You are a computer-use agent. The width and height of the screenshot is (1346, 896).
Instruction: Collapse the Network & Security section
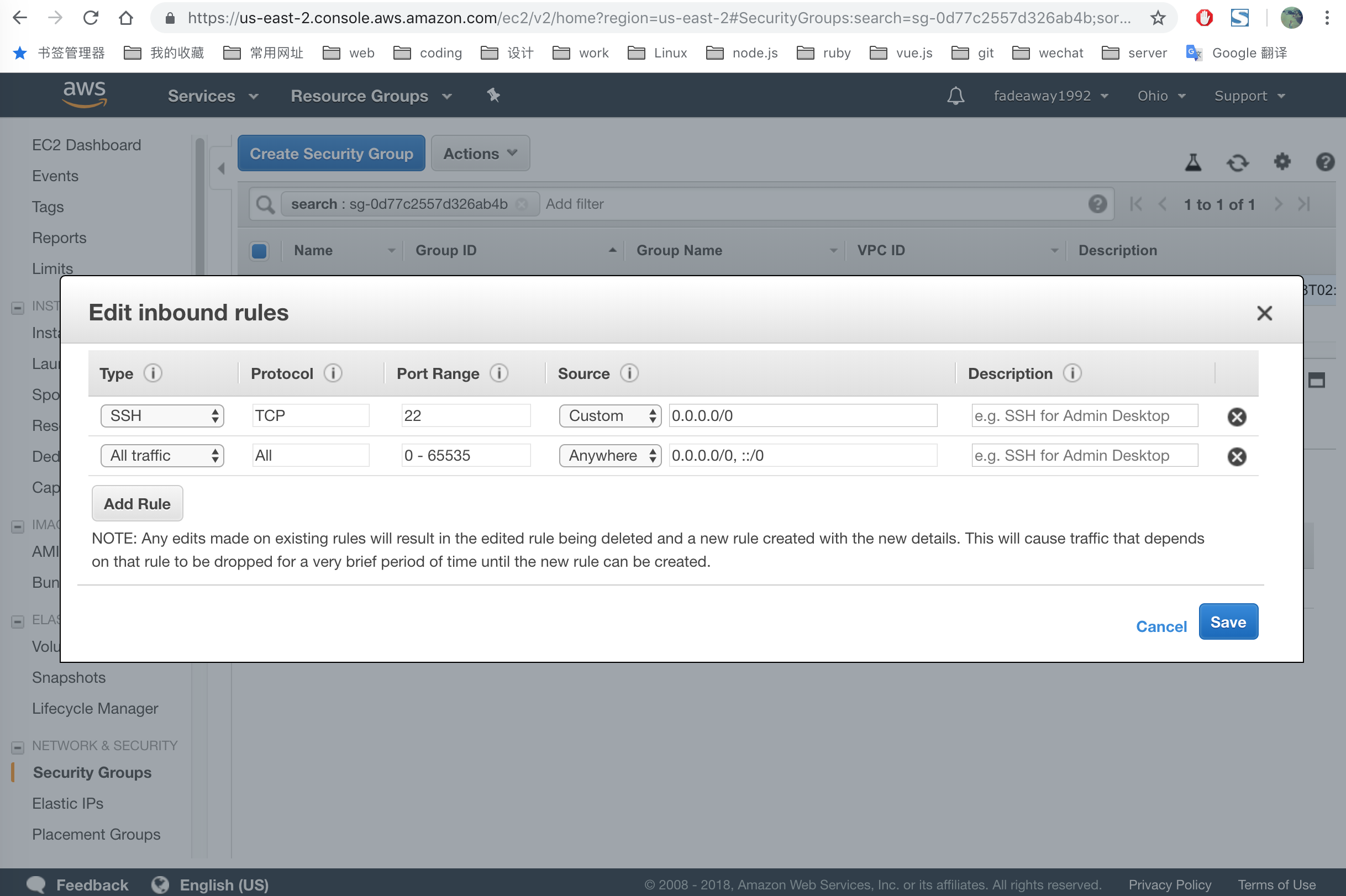click(18, 746)
